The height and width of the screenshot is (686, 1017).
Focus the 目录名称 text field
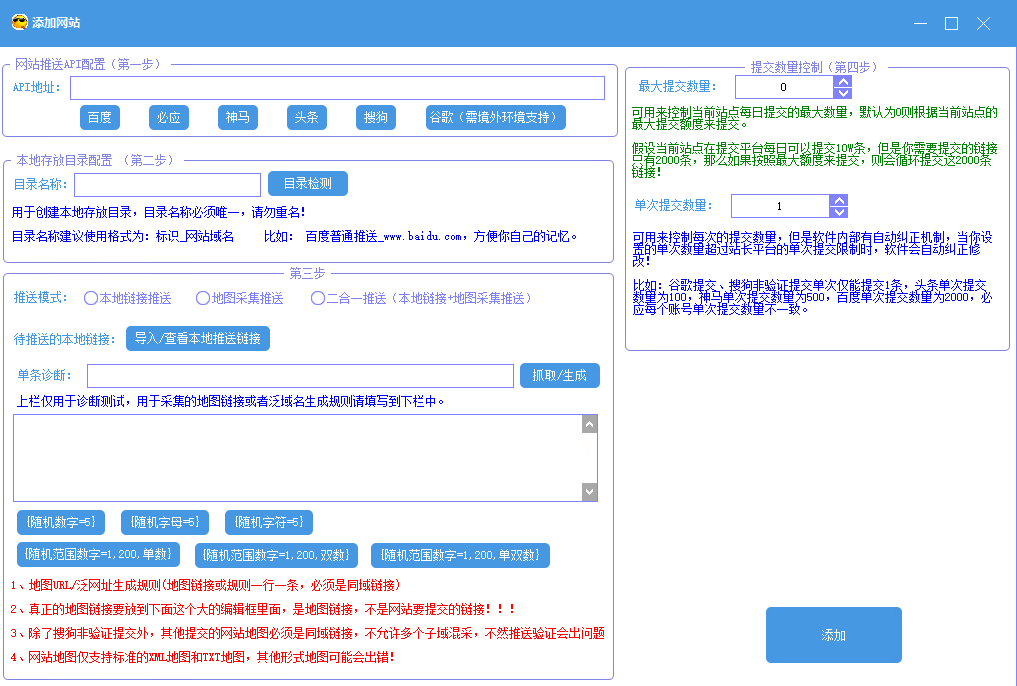(167, 185)
